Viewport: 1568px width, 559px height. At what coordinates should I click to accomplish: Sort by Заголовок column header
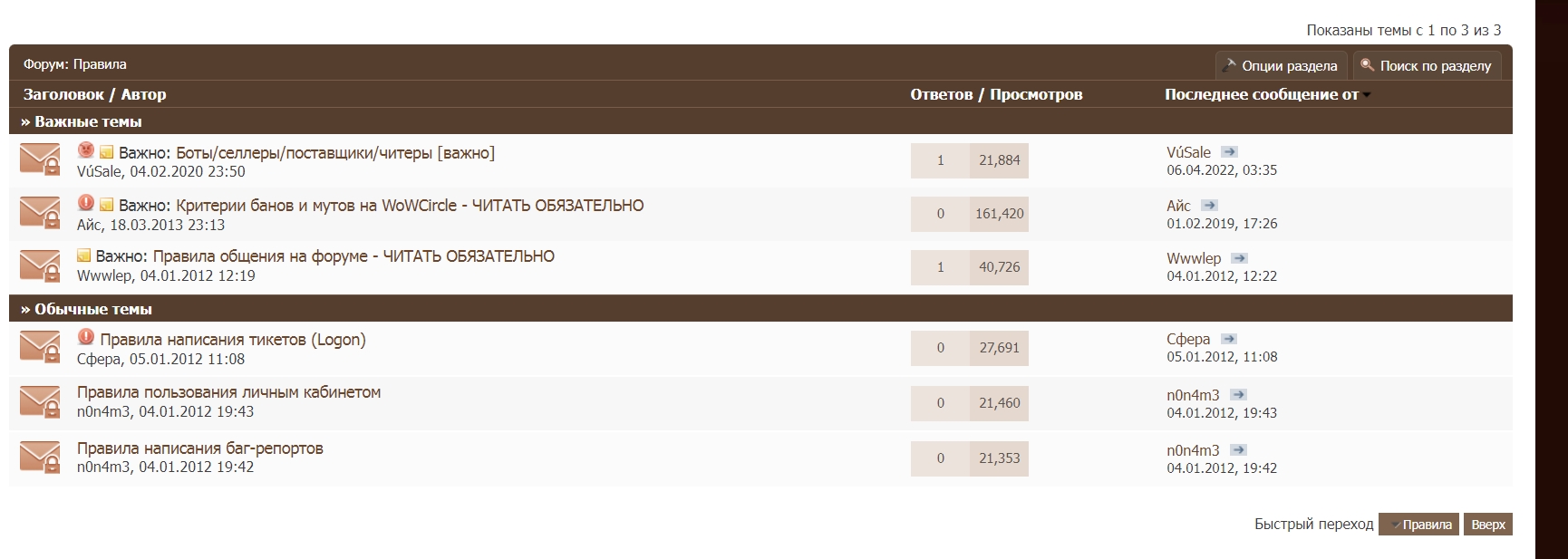[63, 94]
